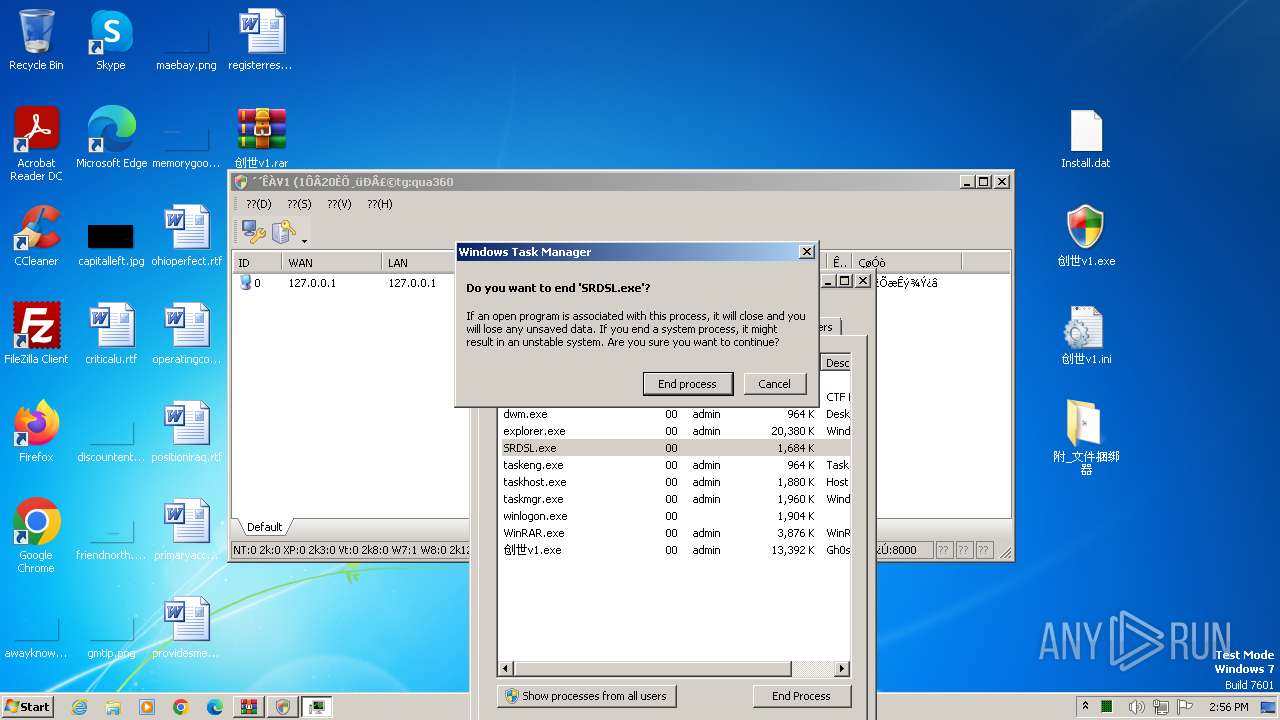Select the host row with ID 0
This screenshot has height=720, width=1280.
pyautogui.click(x=345, y=283)
